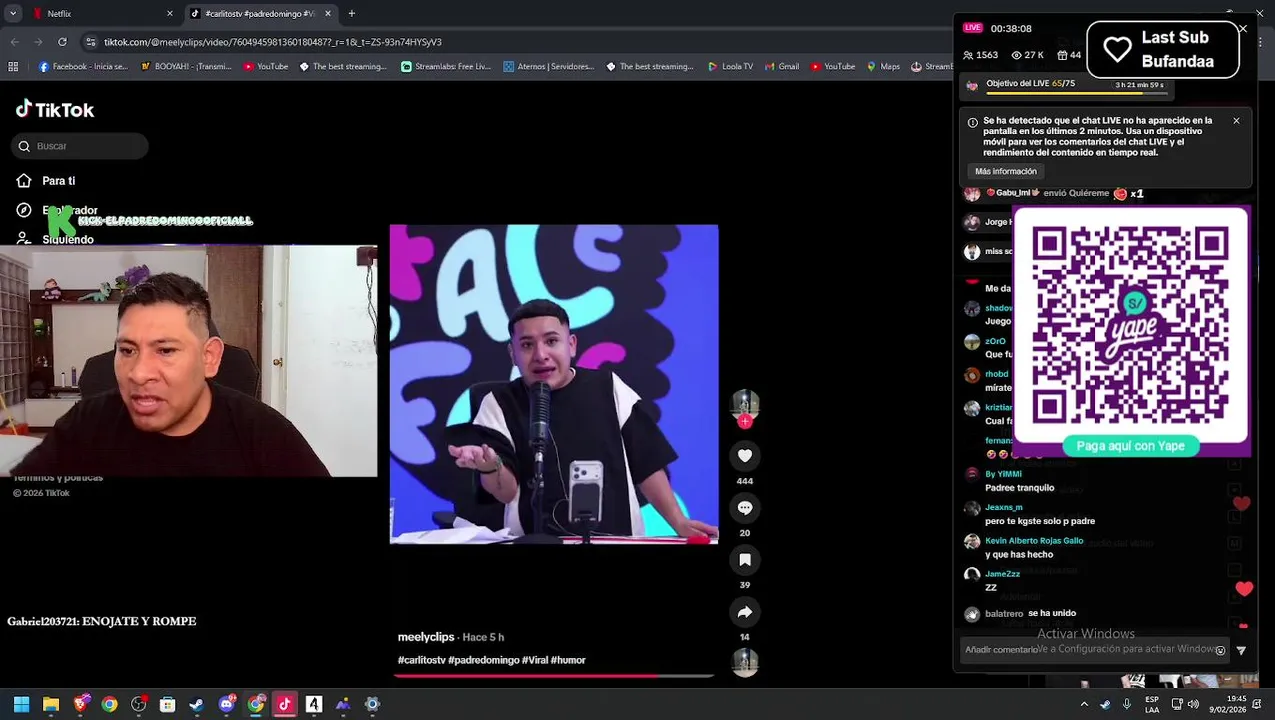The image size is (1275, 720).
Task: Open File Explorer from taskbar
Action: [51, 704]
